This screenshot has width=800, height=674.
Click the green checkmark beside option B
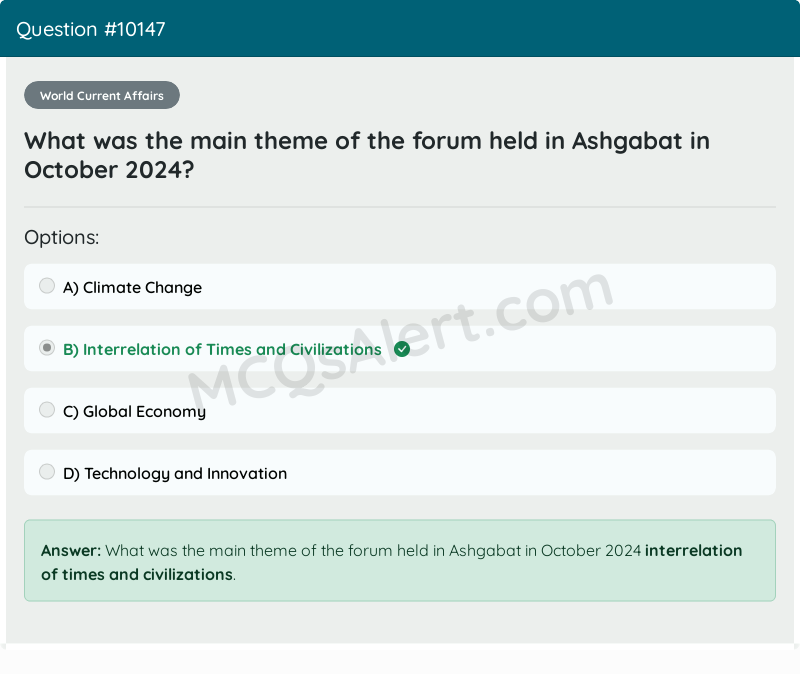(x=402, y=349)
